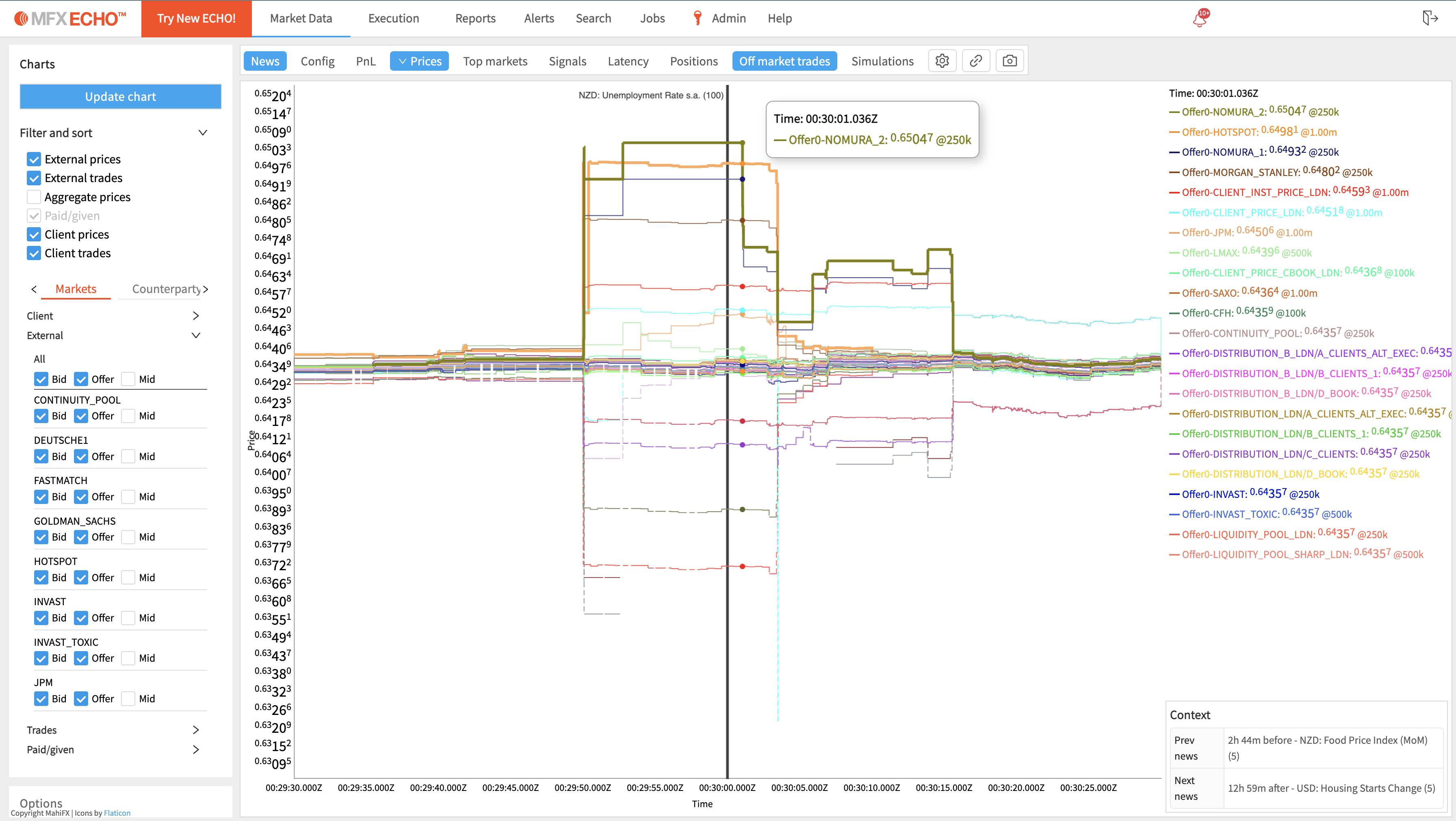
Task: Click Prev news context row
Action: click(x=1307, y=748)
